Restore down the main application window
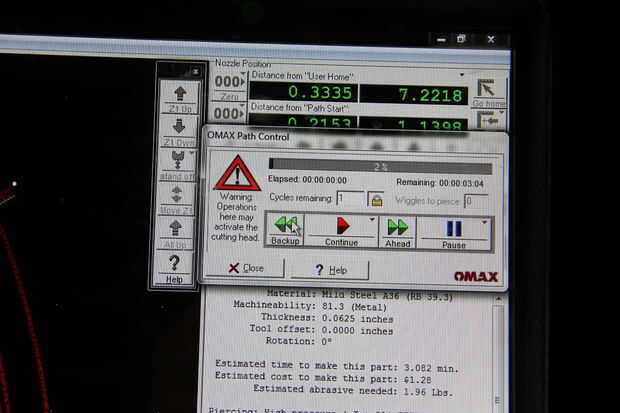The height and width of the screenshot is (413, 620). [x=461, y=39]
